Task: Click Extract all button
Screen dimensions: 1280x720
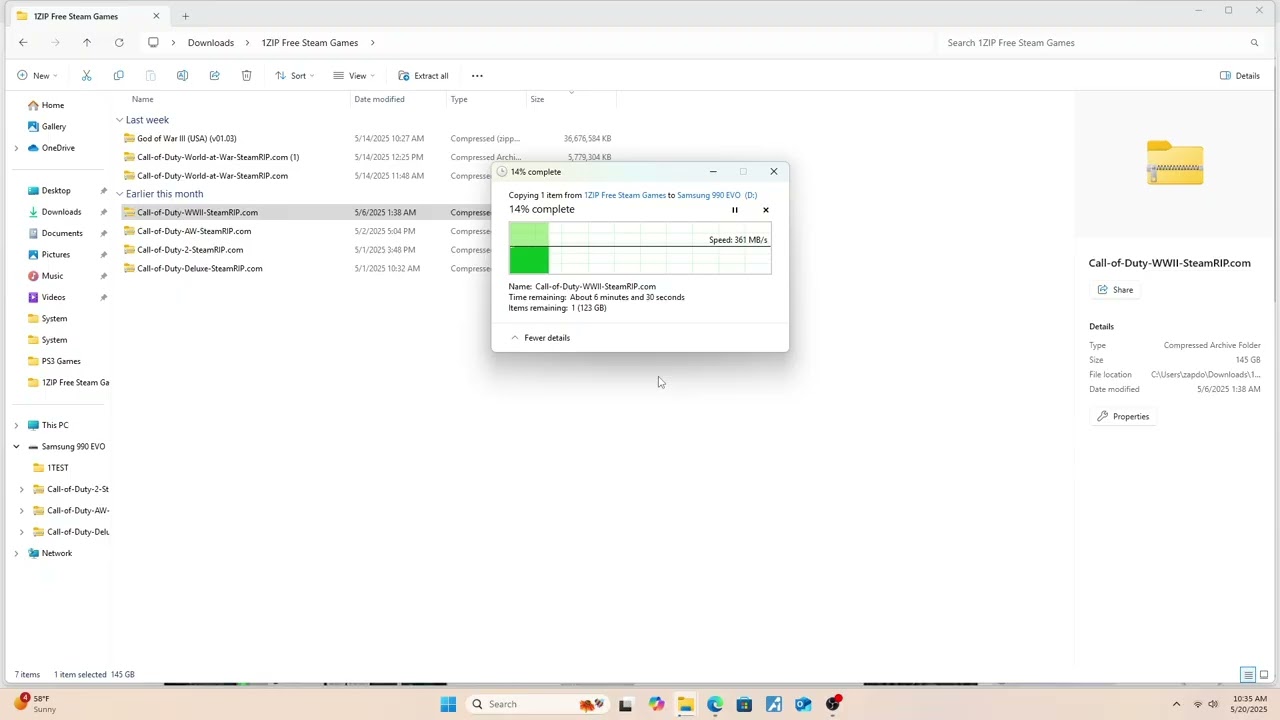Action: (x=423, y=76)
